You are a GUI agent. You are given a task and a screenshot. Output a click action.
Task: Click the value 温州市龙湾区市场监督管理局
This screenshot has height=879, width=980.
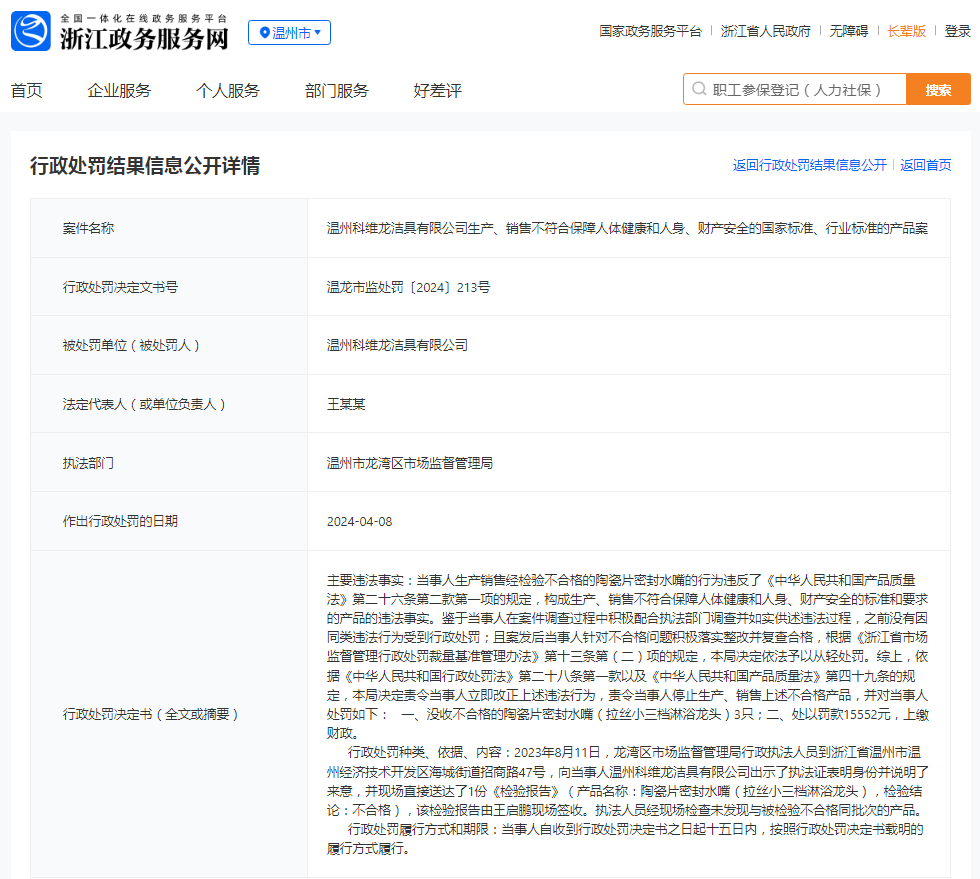[409, 463]
